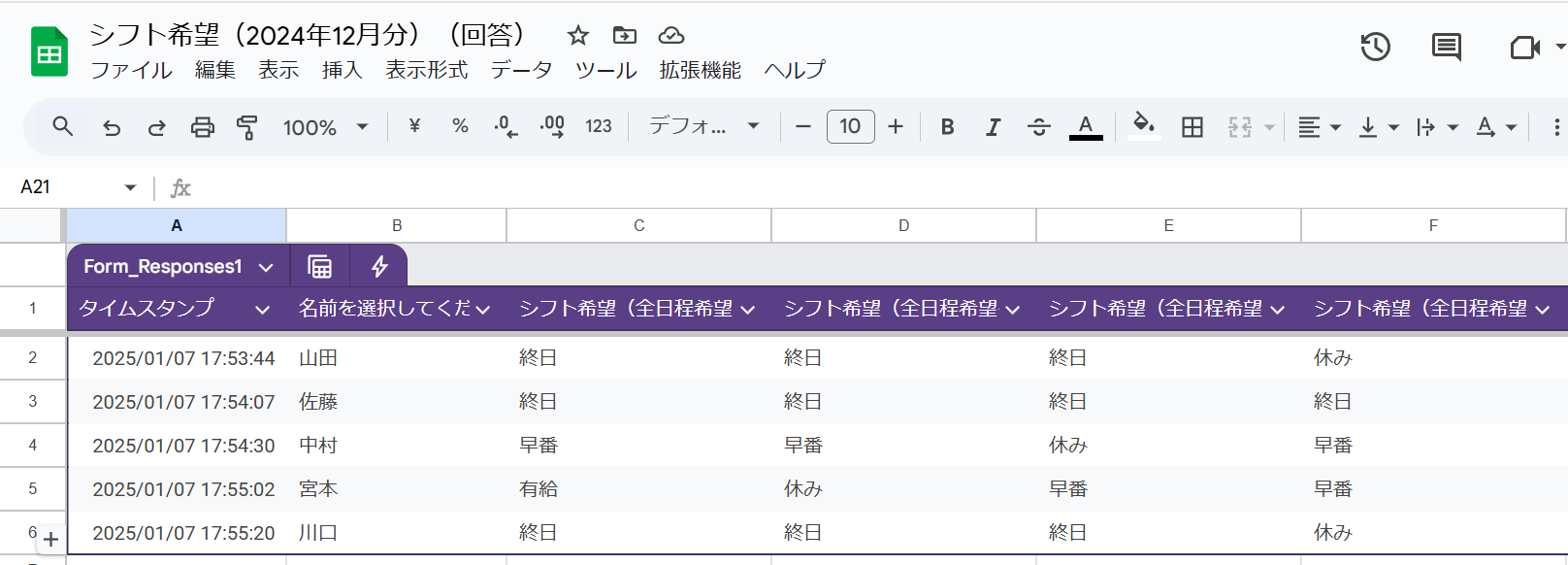Toggle italic formatting
The height and width of the screenshot is (565, 1568).
click(993, 127)
